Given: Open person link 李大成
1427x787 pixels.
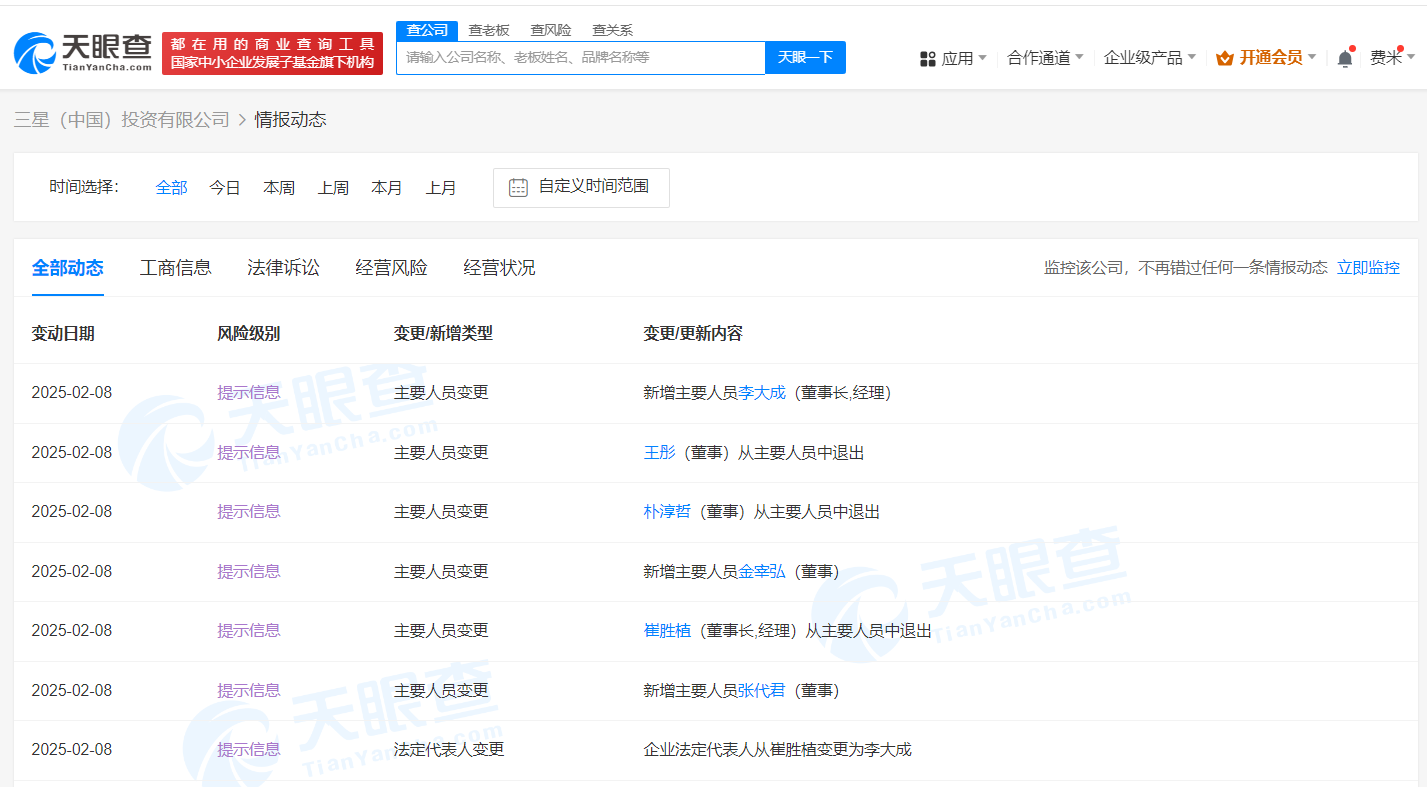Looking at the screenshot, I should click(x=762, y=392).
